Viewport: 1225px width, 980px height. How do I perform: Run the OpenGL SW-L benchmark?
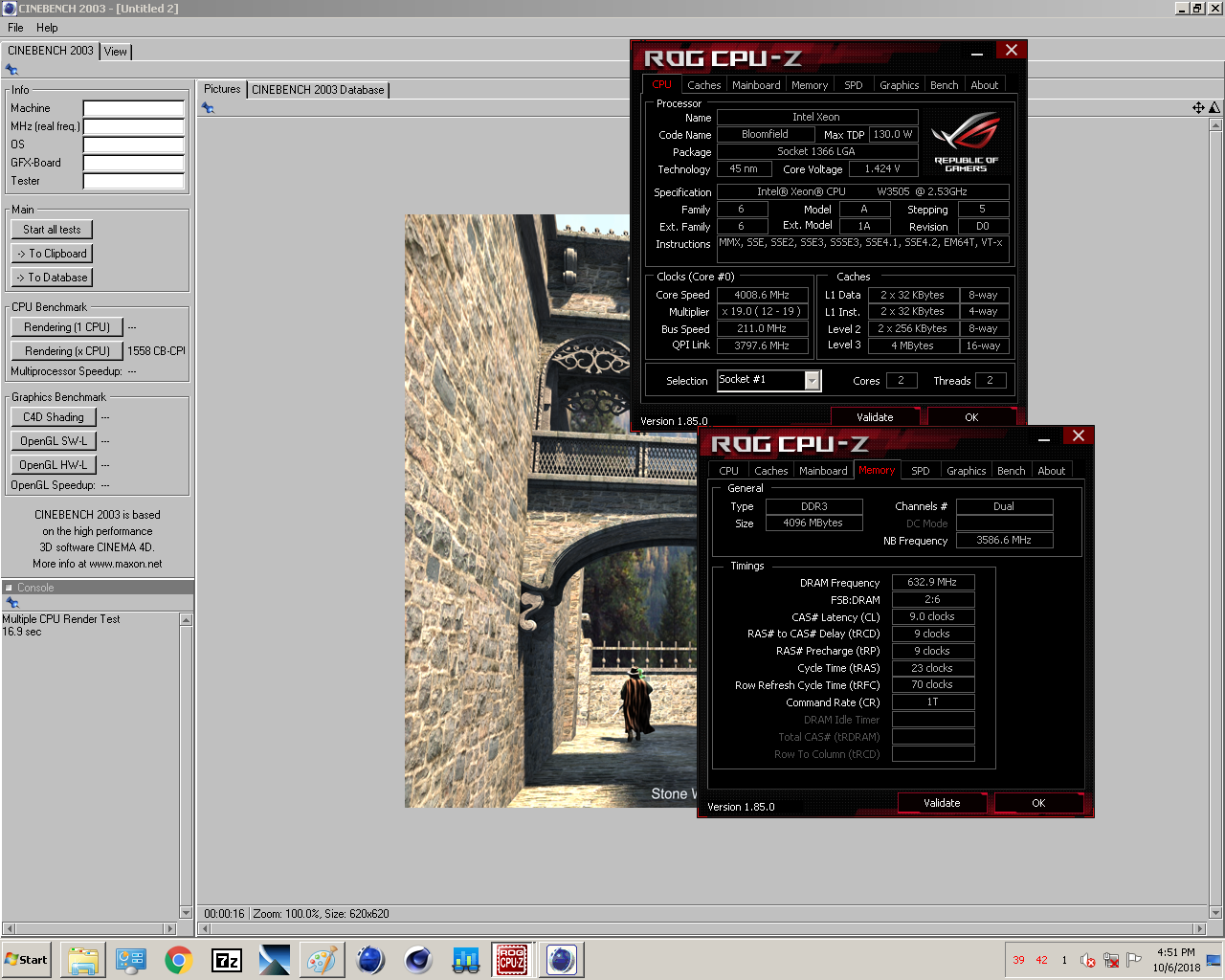(x=54, y=441)
